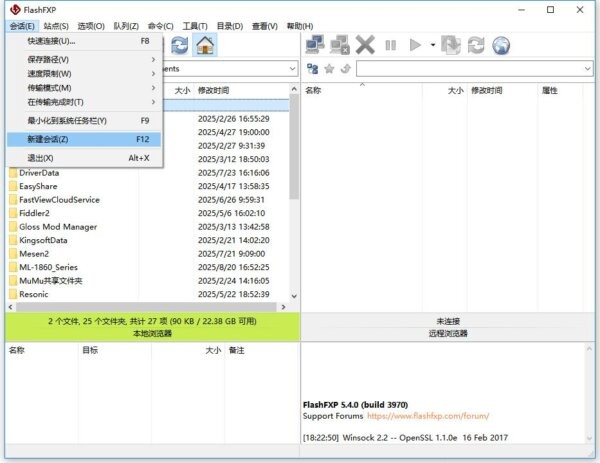
Task: Open the 目录(D) menu
Action: (x=230, y=26)
